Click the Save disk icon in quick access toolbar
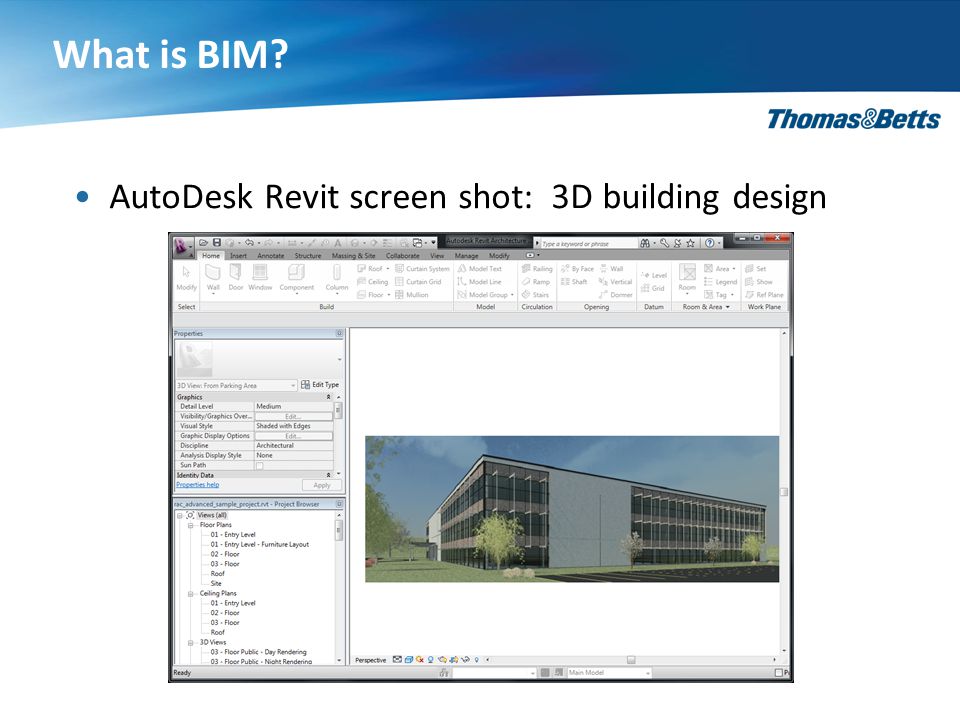The height and width of the screenshot is (720, 960). [x=217, y=242]
